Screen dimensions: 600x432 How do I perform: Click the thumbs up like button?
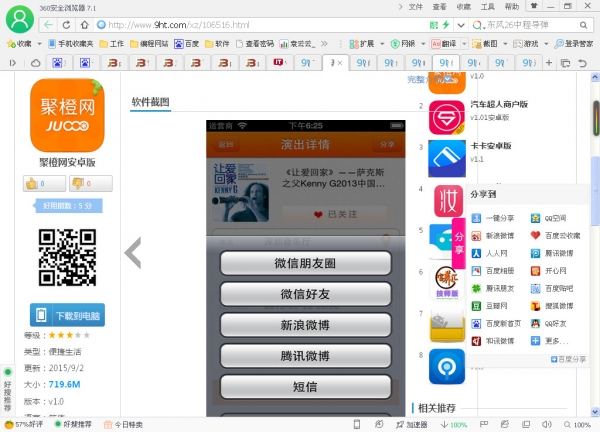tap(44, 183)
